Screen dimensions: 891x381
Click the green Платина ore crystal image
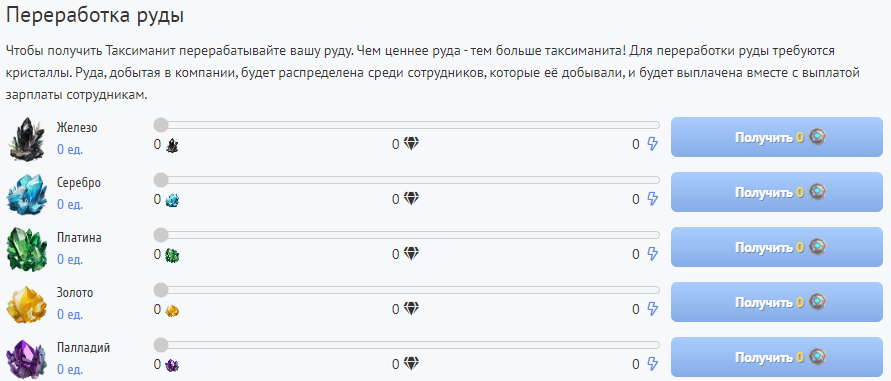click(26, 249)
